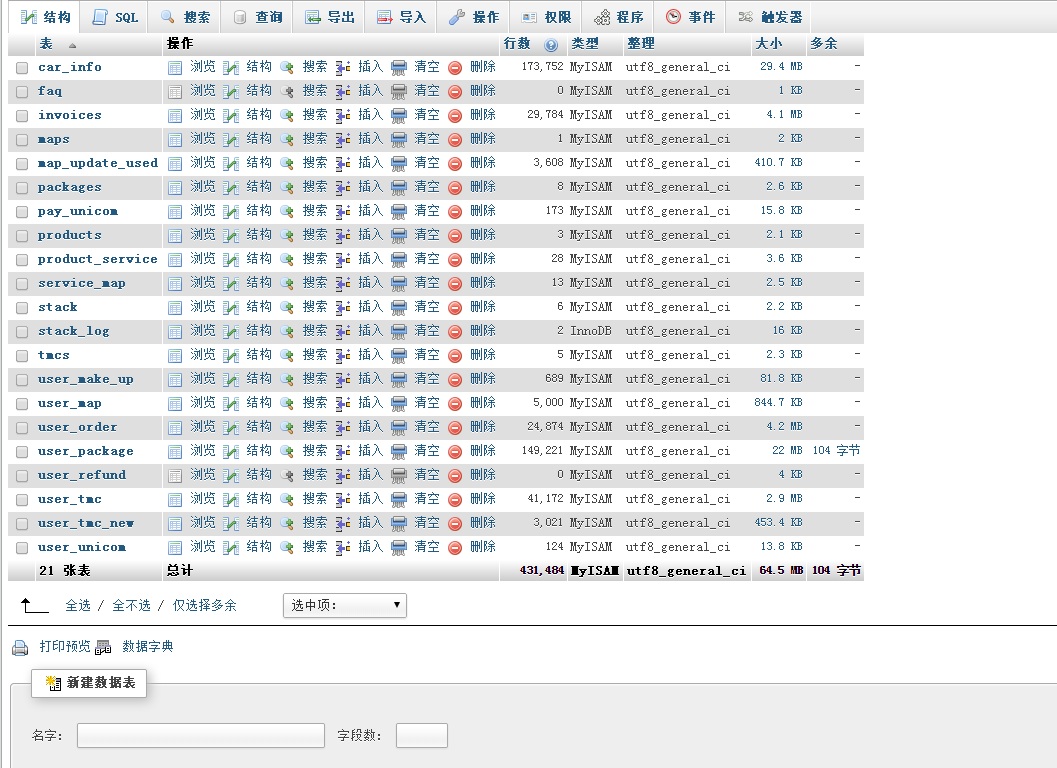Open the 权限 tab
Image resolution: width=1057 pixels, height=768 pixels.
[546, 17]
